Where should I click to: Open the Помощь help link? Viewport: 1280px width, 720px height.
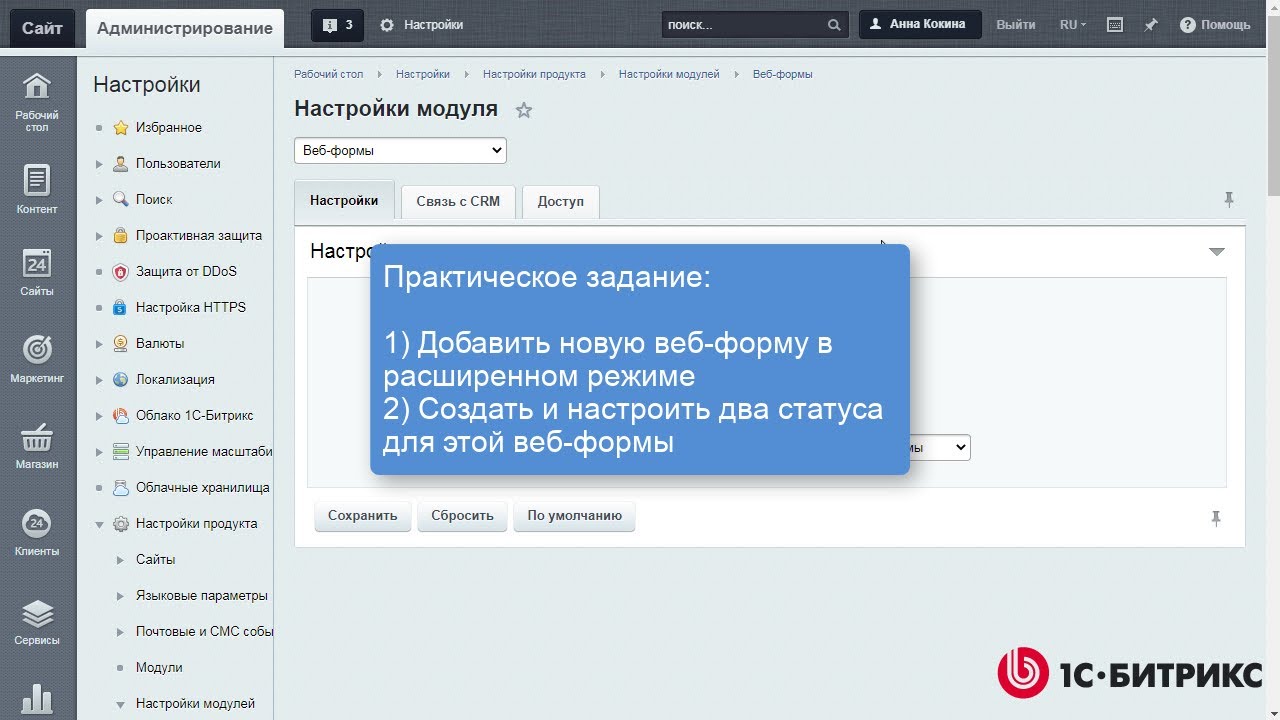1215,25
